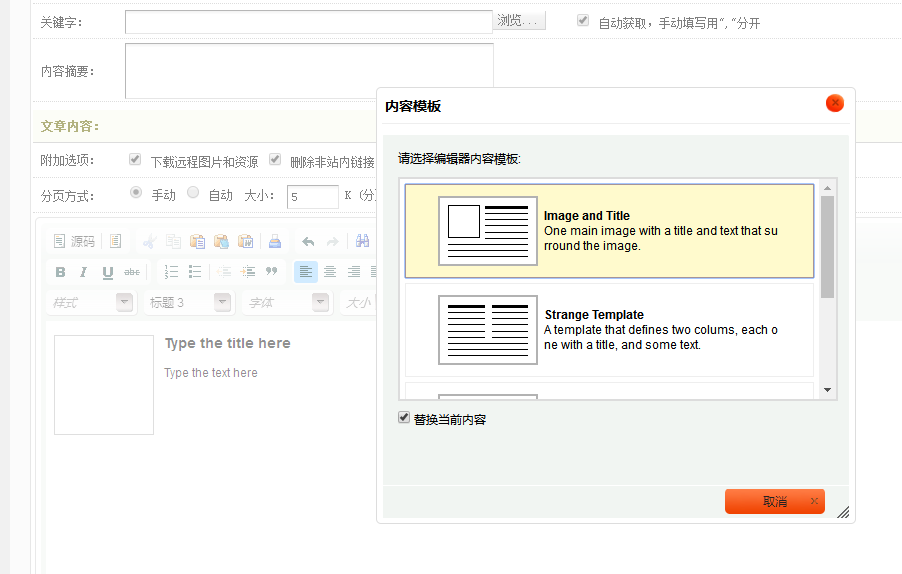Select the 自动 pagination radio button
This screenshot has height=574, width=902.
click(x=193, y=192)
